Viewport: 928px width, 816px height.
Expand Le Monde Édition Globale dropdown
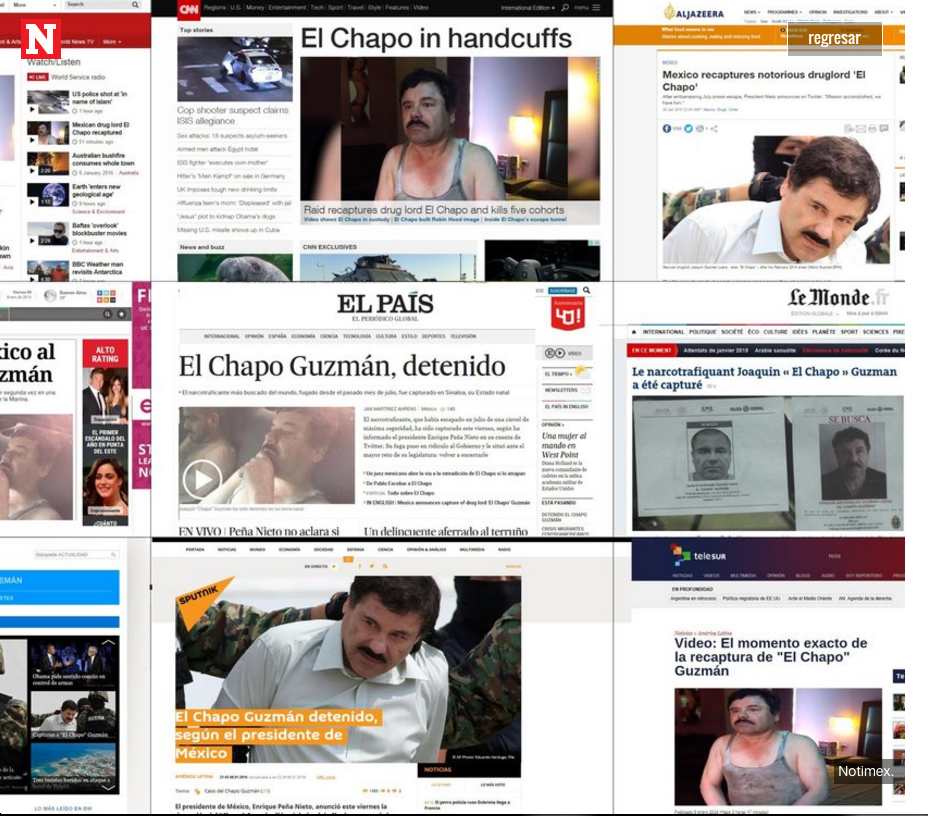[x=814, y=314]
